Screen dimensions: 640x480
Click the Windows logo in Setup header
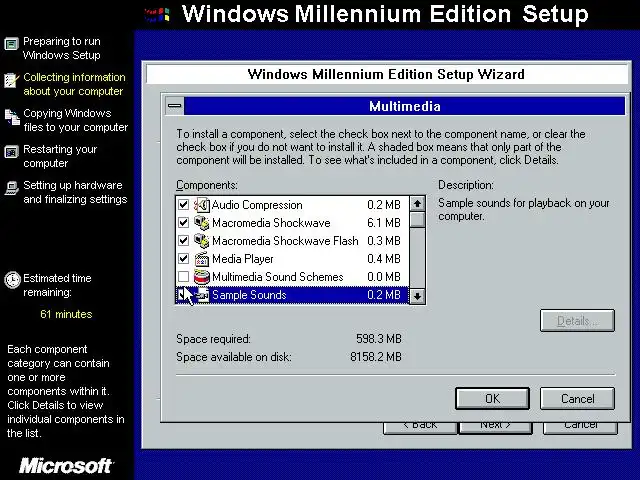[157, 15]
